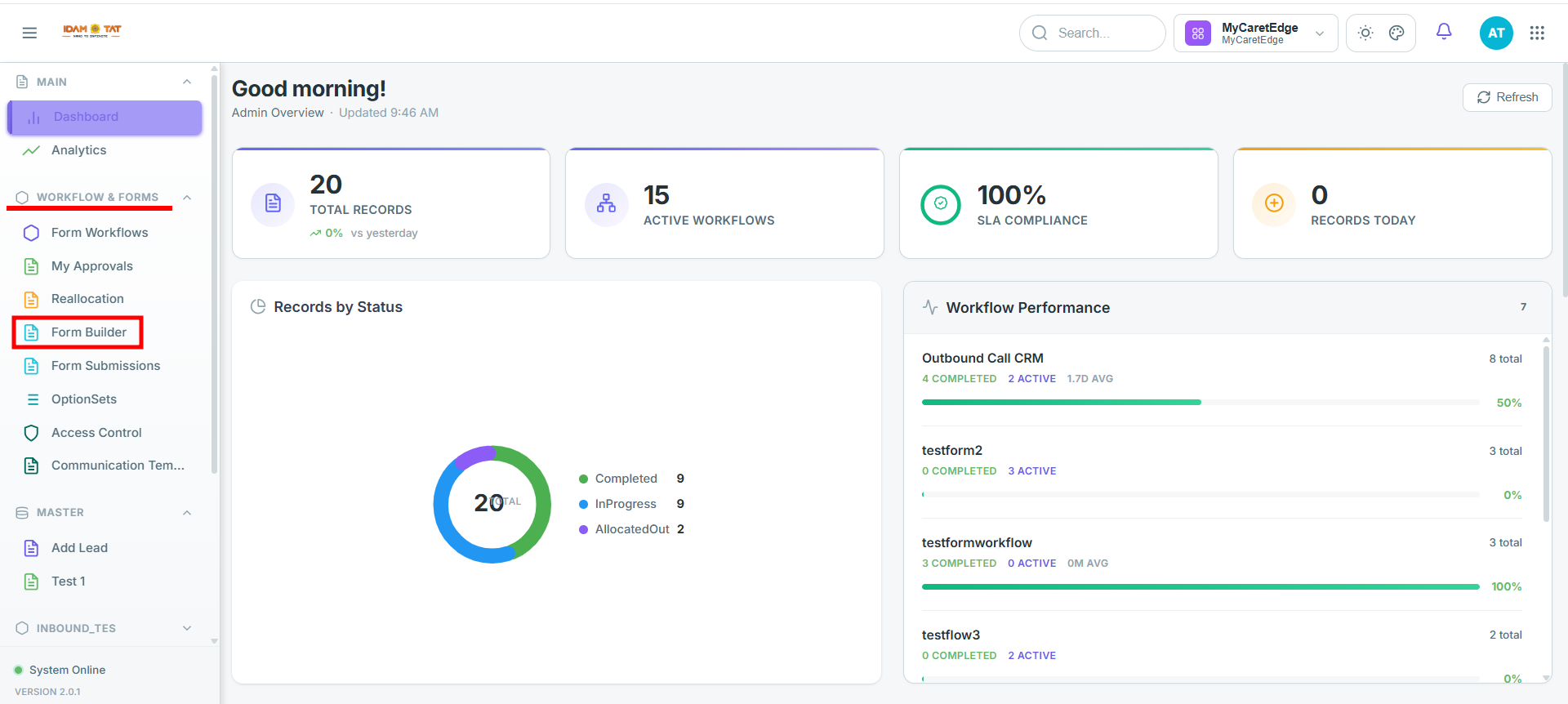Screen dimensions: 1568x704
Task: Open OptionSets page
Action: tap(105, 399)
